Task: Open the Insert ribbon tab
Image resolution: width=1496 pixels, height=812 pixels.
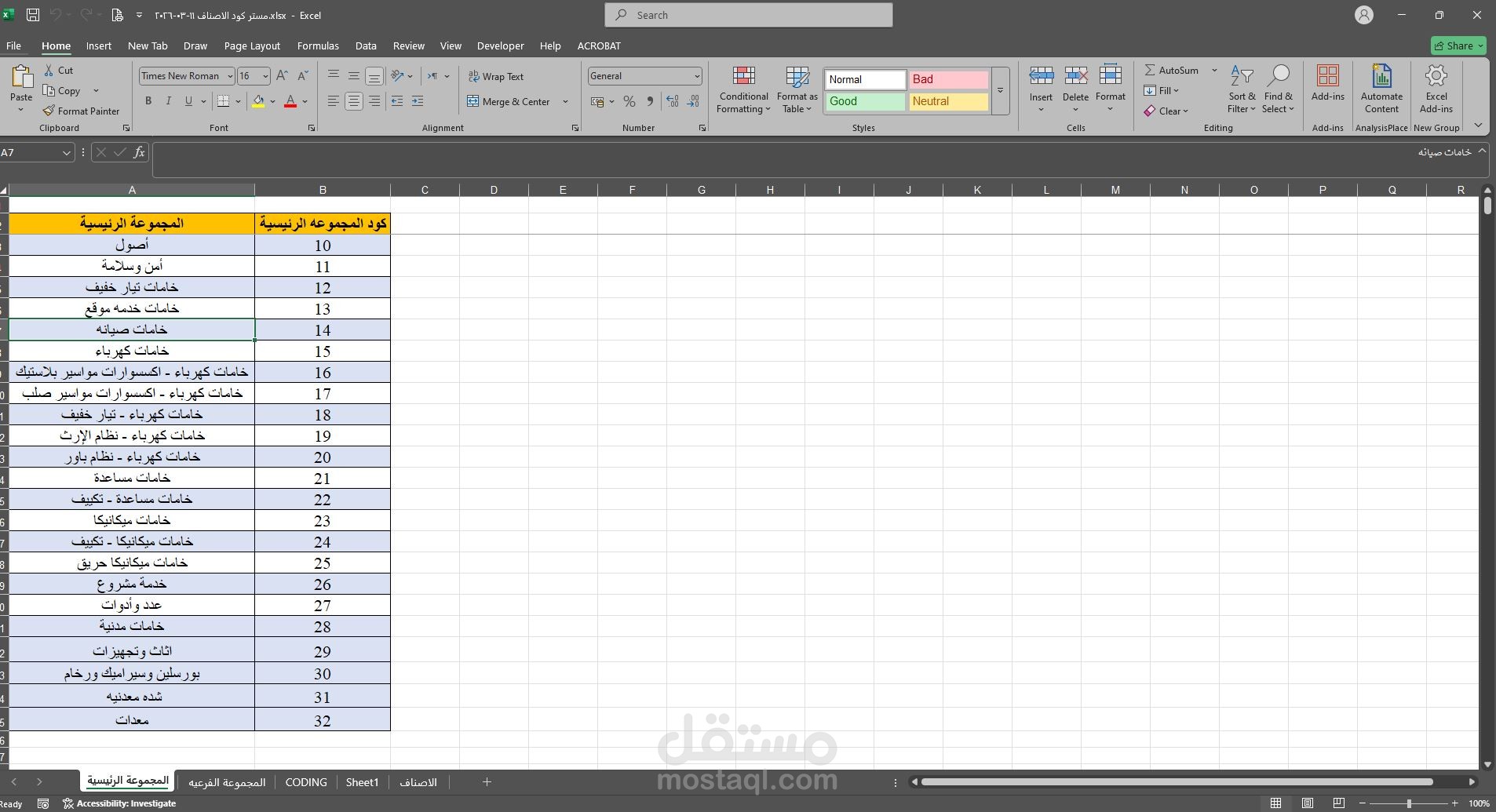Action: pos(99,46)
